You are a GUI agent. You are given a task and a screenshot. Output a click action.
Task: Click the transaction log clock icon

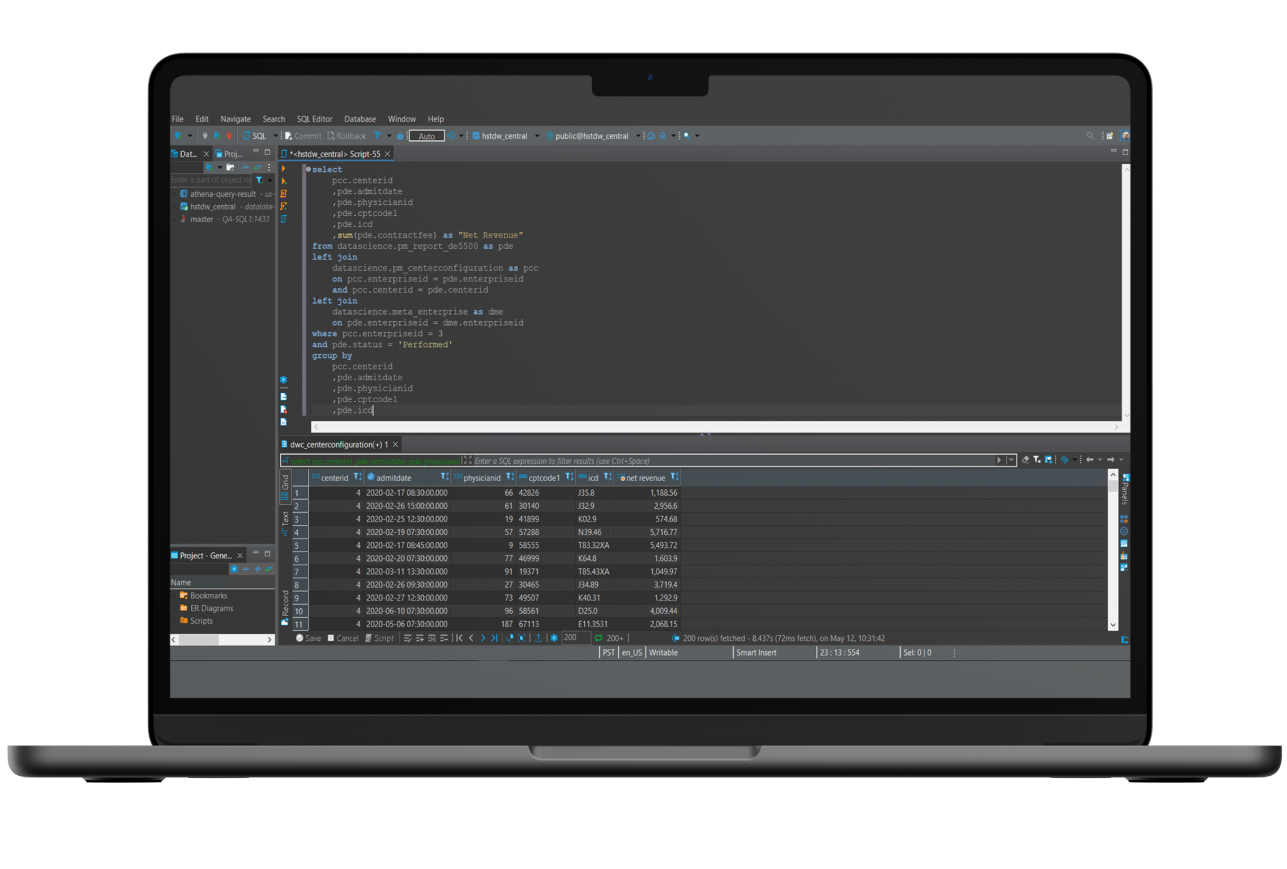450,135
